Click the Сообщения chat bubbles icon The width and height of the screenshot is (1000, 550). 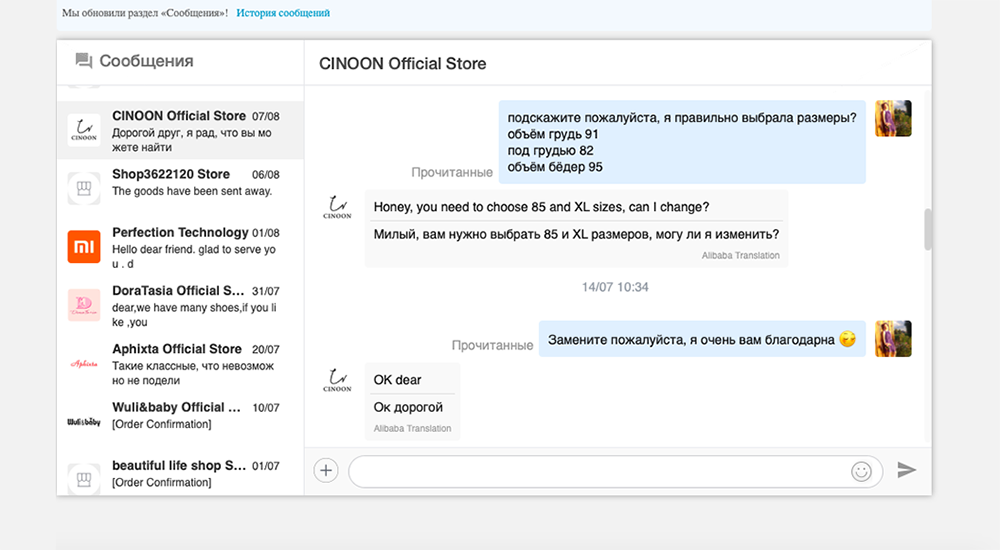pyautogui.click(x=84, y=61)
